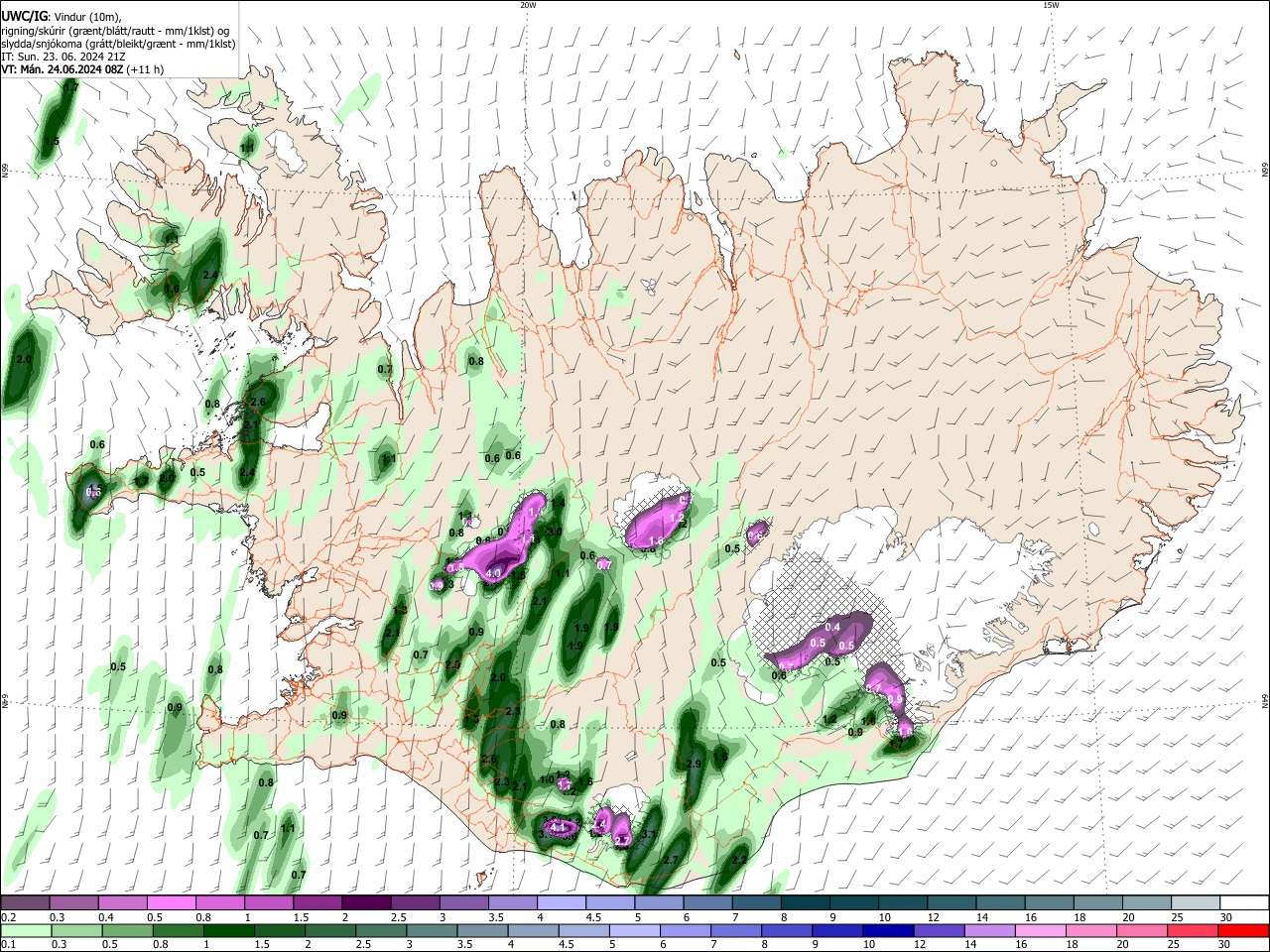Screen dimensions: 1270x952
Task: Click the '2.9' precipitation value on map
Action: (694, 764)
